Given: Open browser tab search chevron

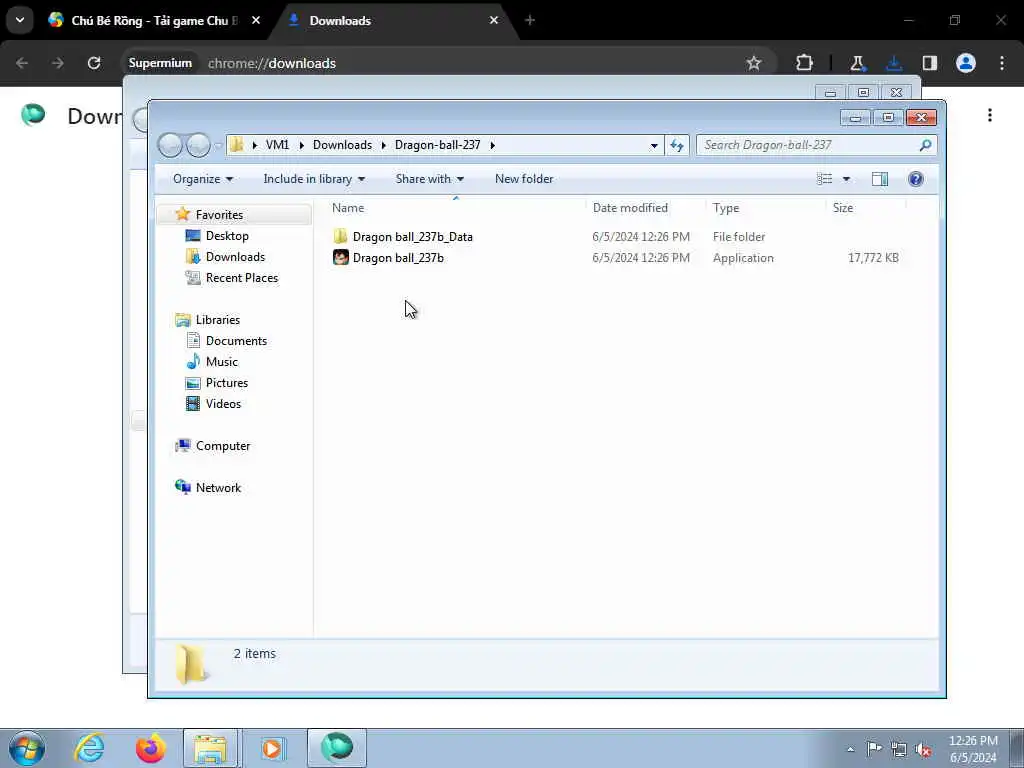Looking at the screenshot, I should 20,20.
